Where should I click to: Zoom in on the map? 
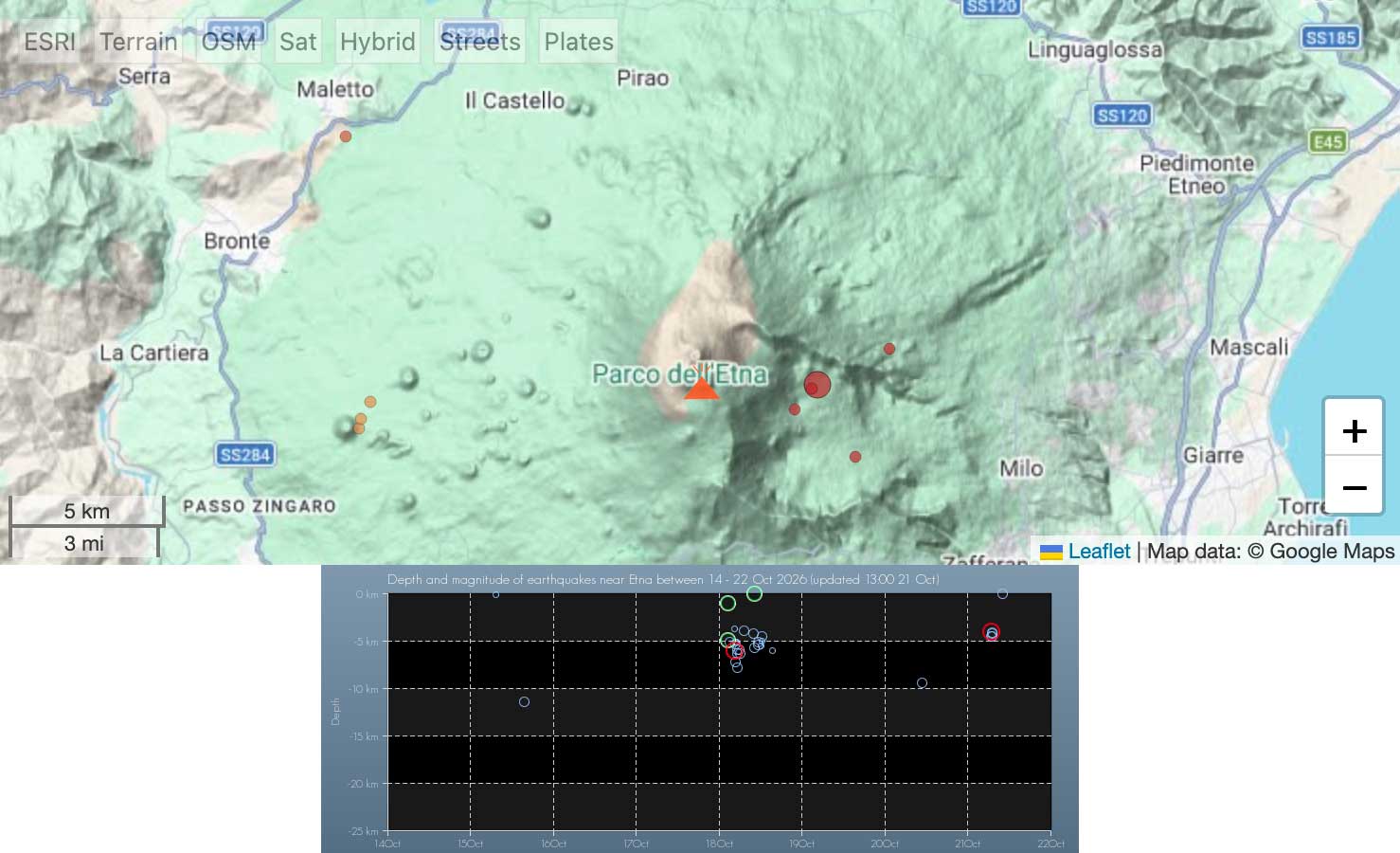coord(1355,430)
